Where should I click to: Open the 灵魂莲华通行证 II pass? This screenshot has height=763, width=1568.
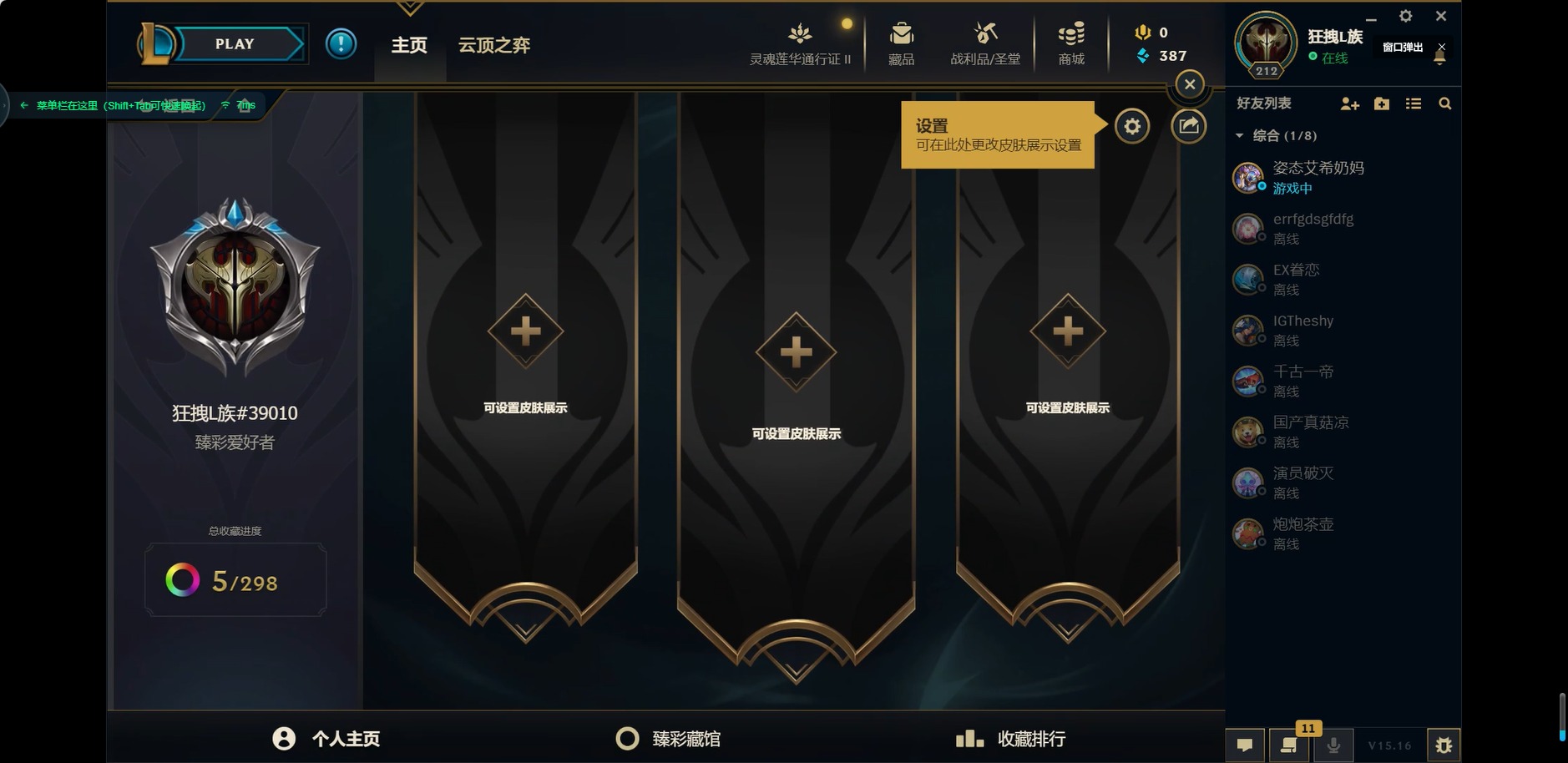[800, 43]
